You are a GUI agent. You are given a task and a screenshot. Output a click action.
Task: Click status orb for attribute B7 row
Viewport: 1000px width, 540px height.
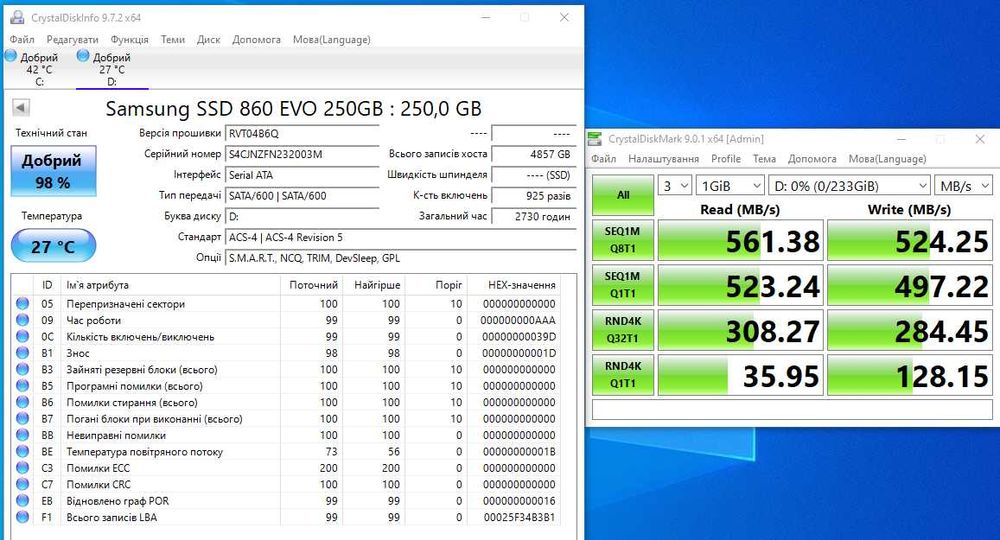(23, 419)
